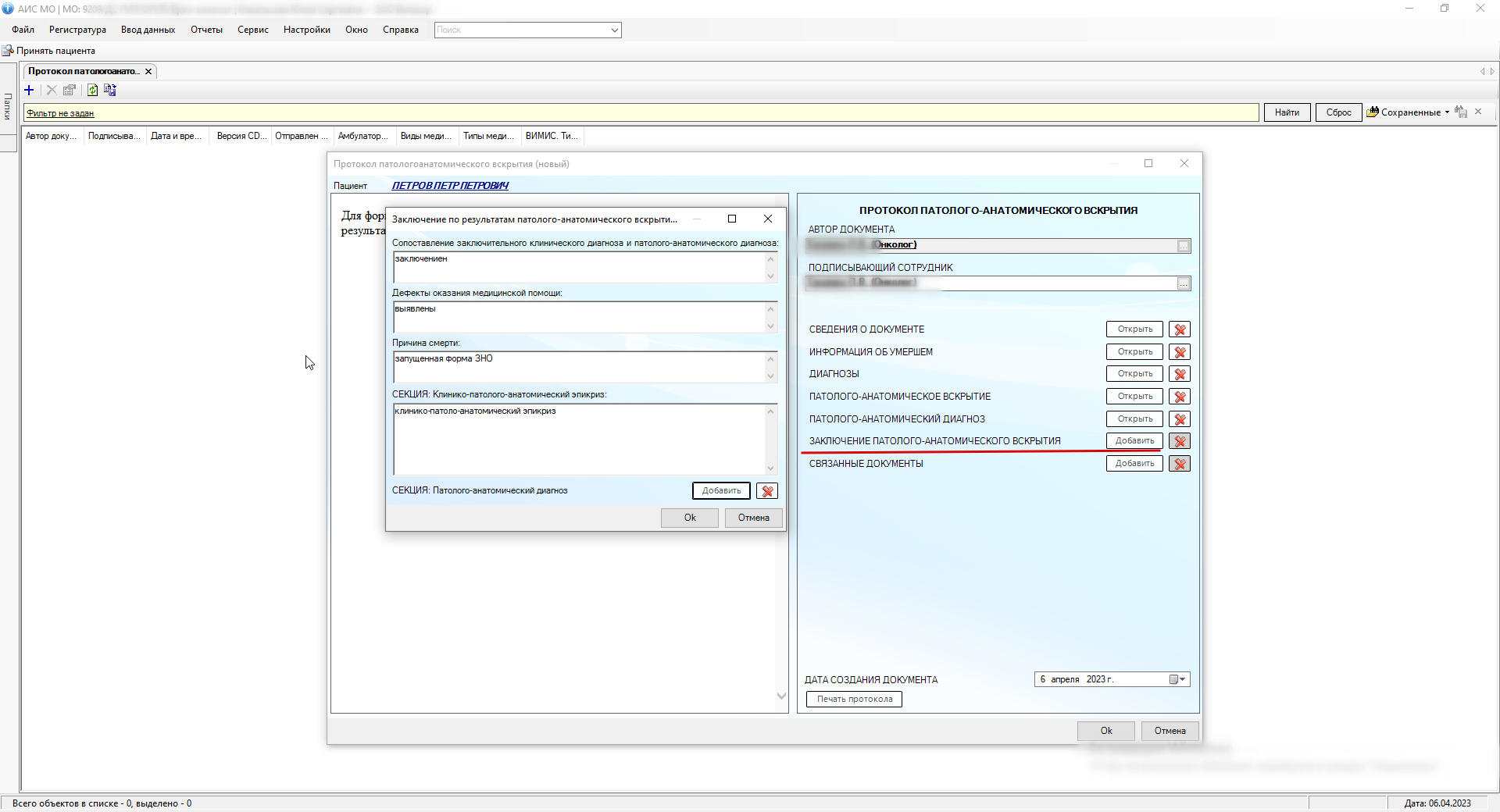This screenshot has width=1500, height=812.
Task: Delete Патолого-анатомический диагноз section in dialog
Action: pyautogui.click(x=767, y=491)
